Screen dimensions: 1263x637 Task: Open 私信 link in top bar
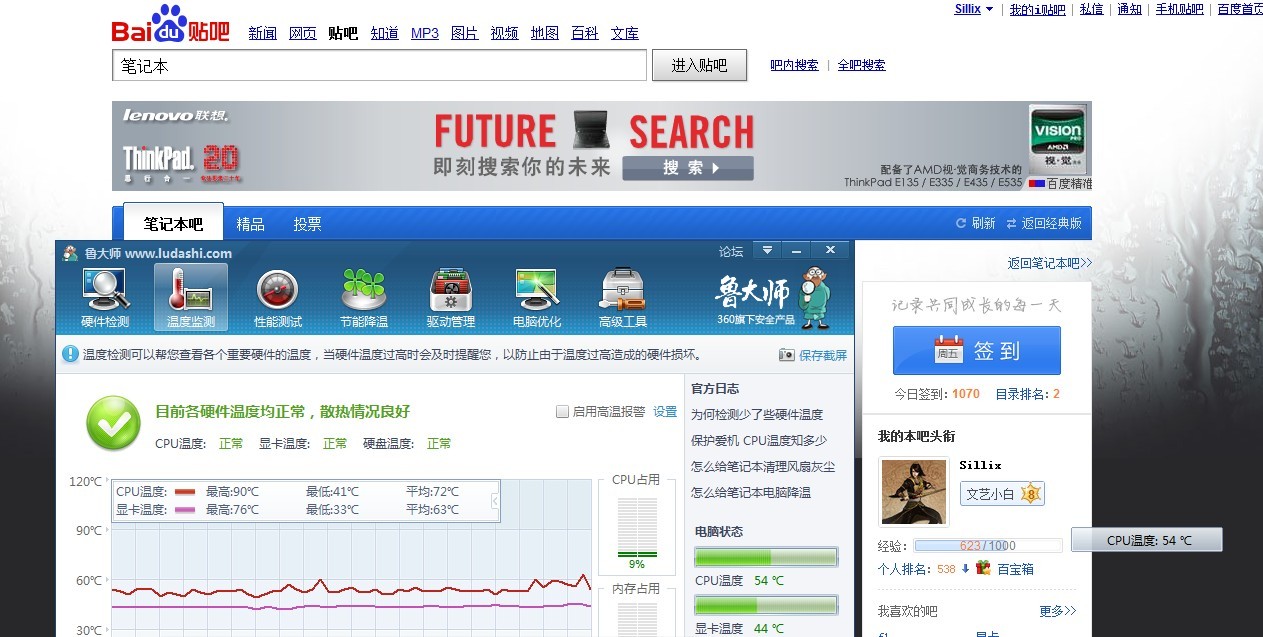tap(1092, 9)
